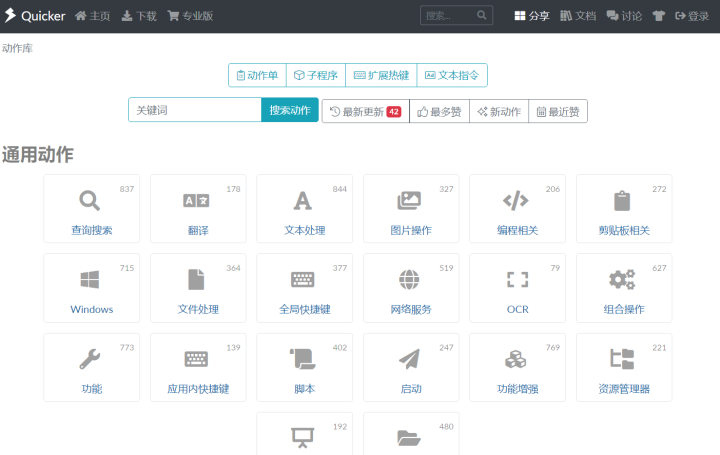720x455 pixels.
Task: Open the 分享 share menu
Action: coord(532,16)
